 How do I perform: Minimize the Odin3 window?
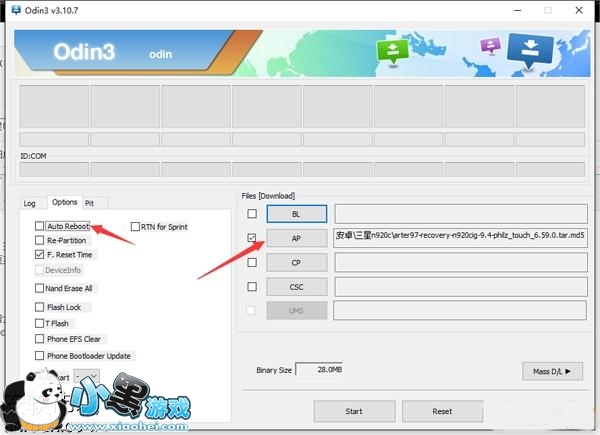[517, 10]
